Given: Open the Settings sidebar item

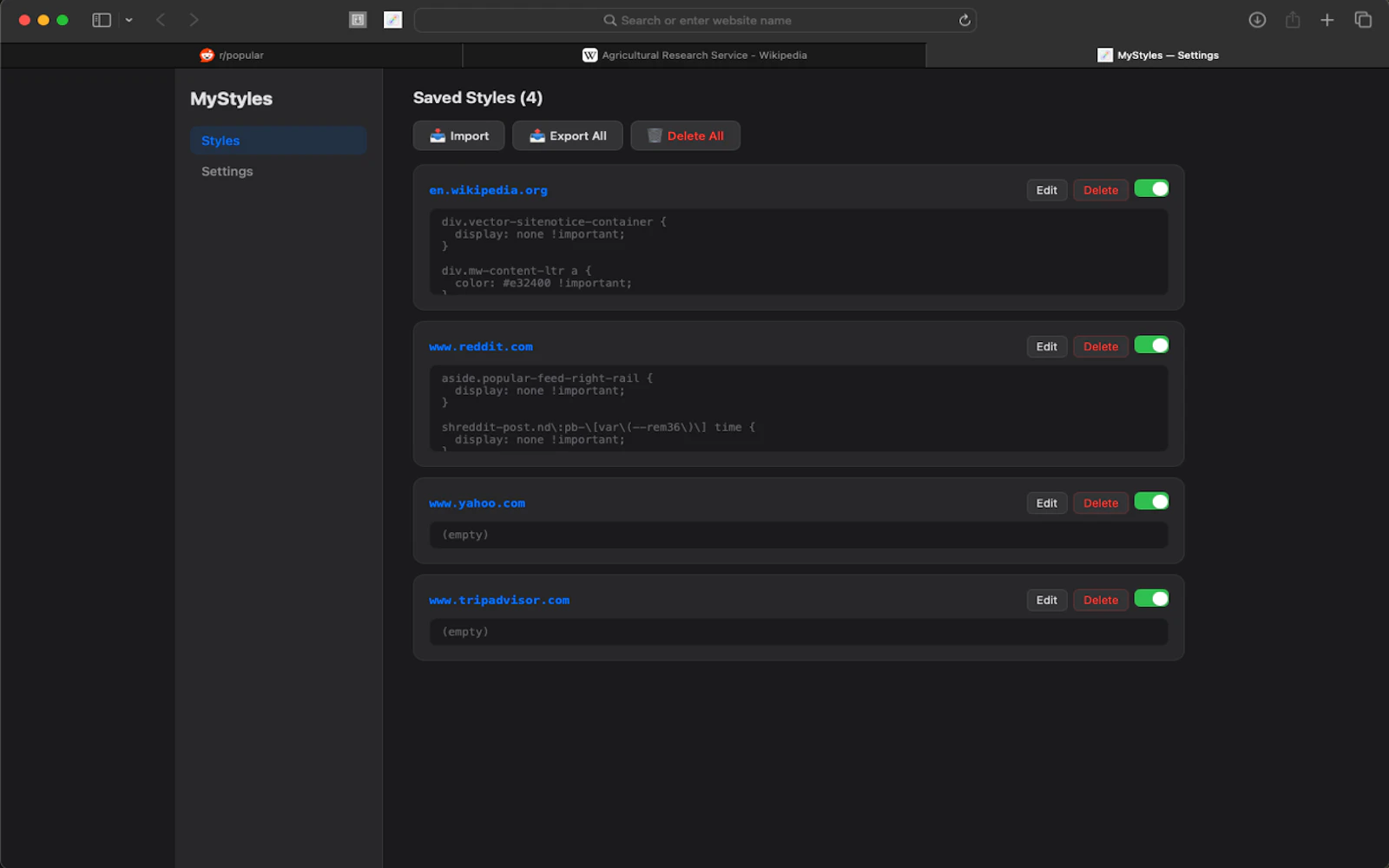Looking at the screenshot, I should click(278, 171).
